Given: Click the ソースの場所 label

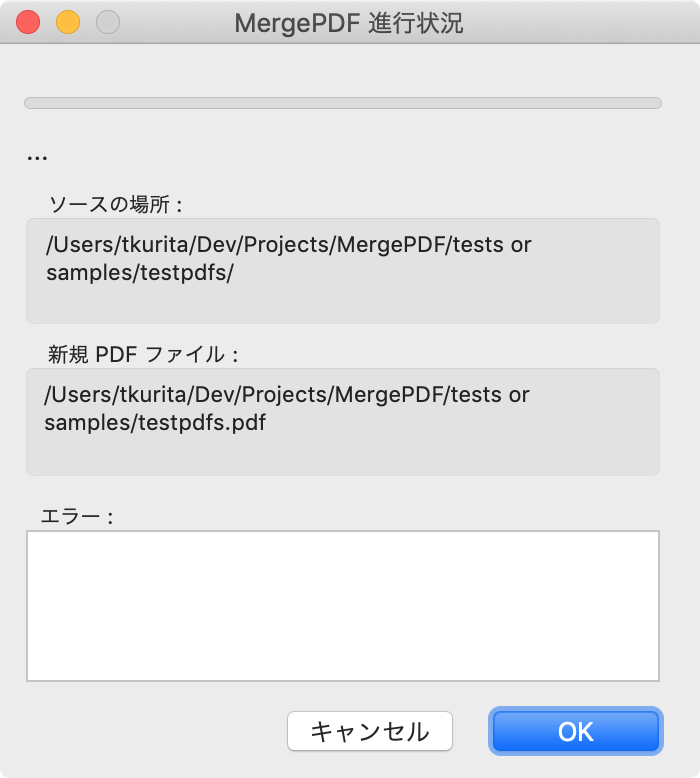Looking at the screenshot, I should tap(115, 205).
